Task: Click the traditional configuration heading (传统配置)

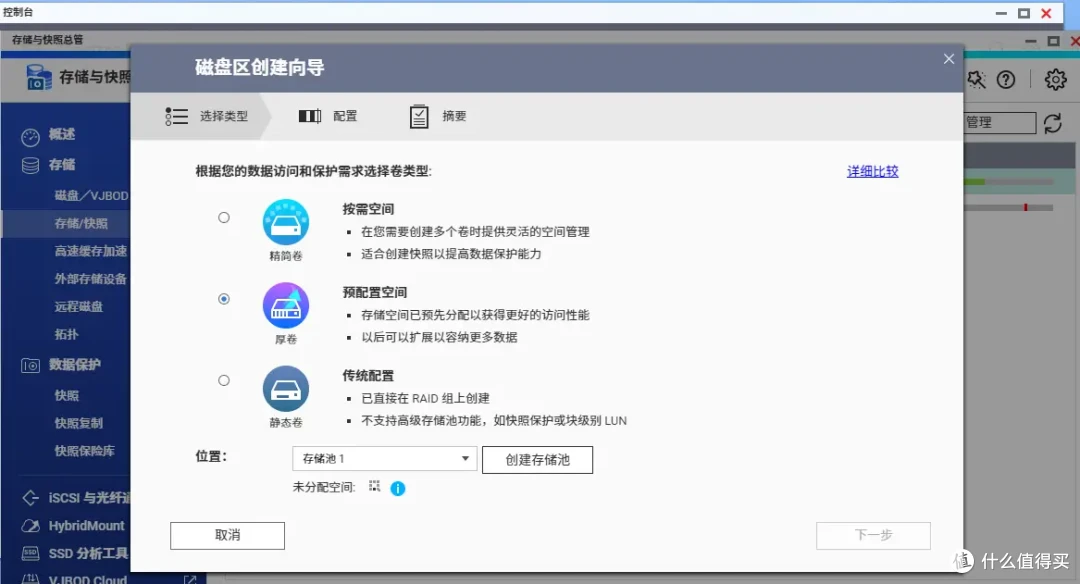Action: (368, 375)
